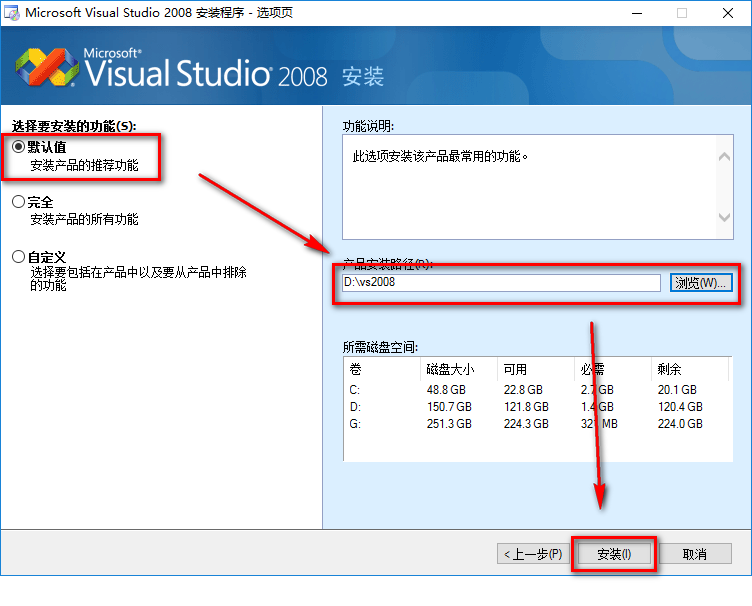752x606 pixels.
Task: Click the 48.8 GB disk size cell
Action: point(446,390)
